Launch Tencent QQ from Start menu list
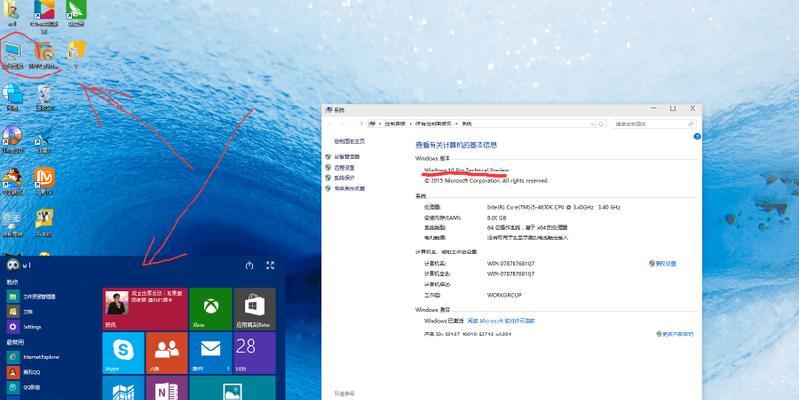Screen dimensions: 799x400 coord(23,372)
